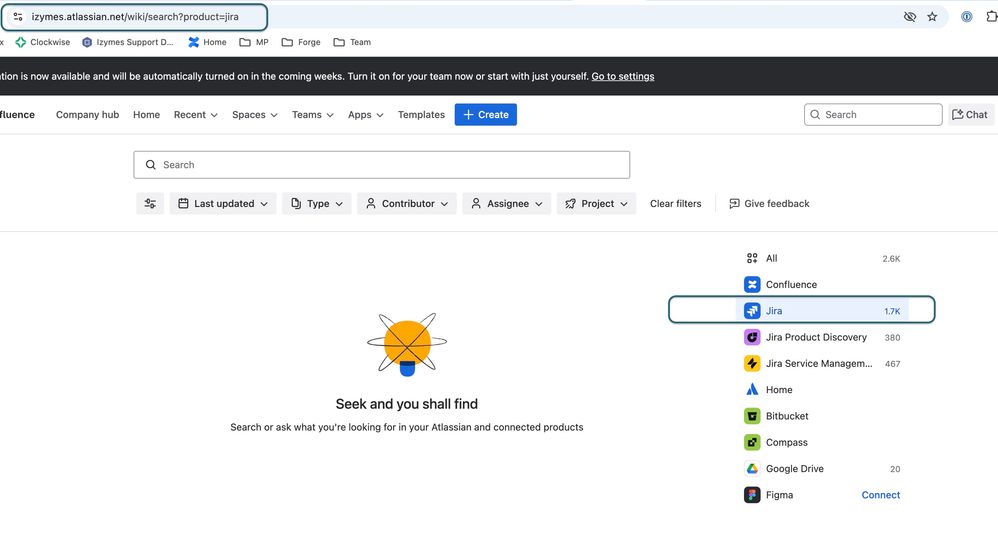Viewport: 998px width, 560px height.
Task: Select the Jira Product Discovery label
Action: click(x=816, y=337)
